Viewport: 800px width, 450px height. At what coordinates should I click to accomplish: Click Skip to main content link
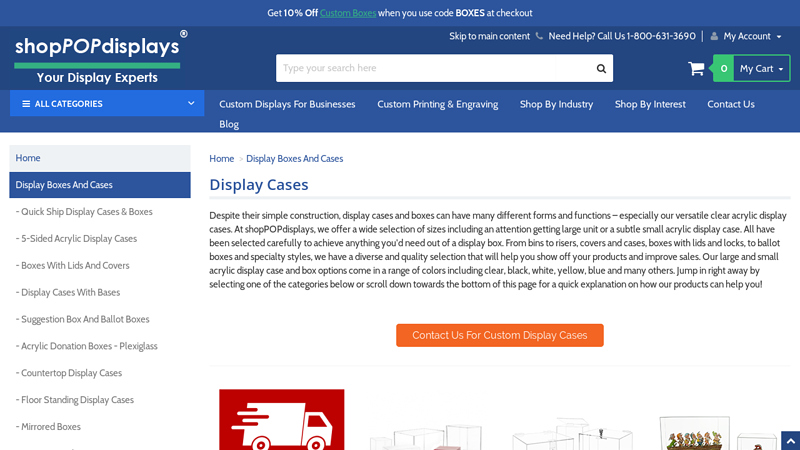click(x=489, y=36)
